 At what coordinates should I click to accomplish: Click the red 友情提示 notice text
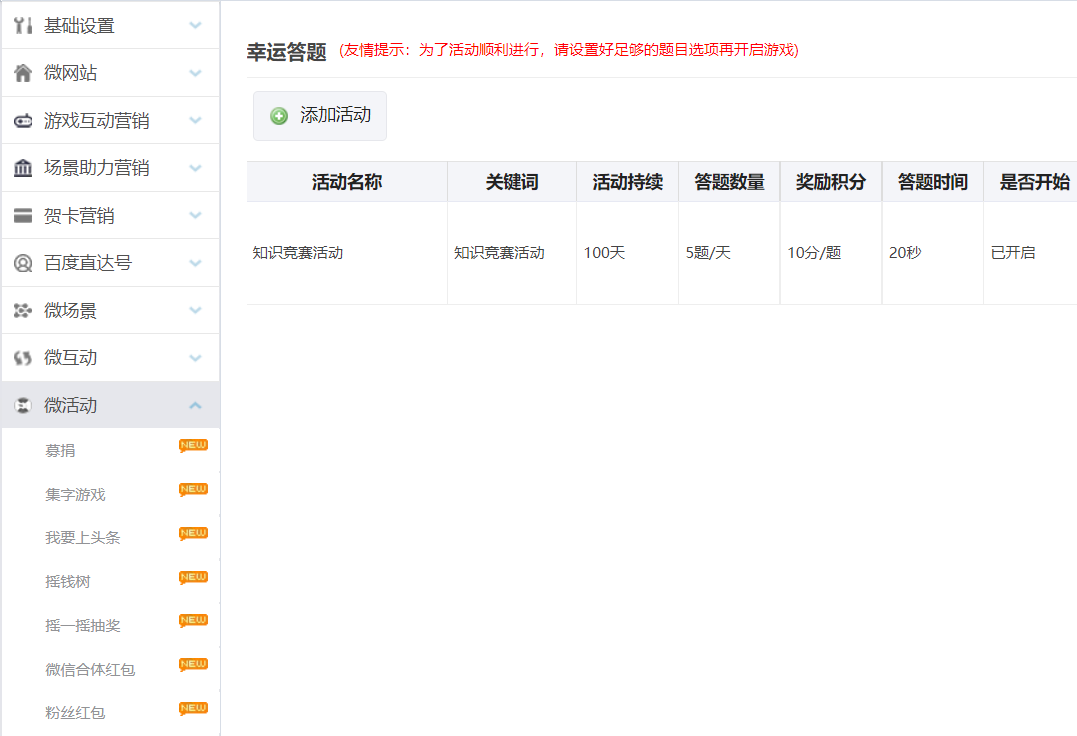pos(569,50)
